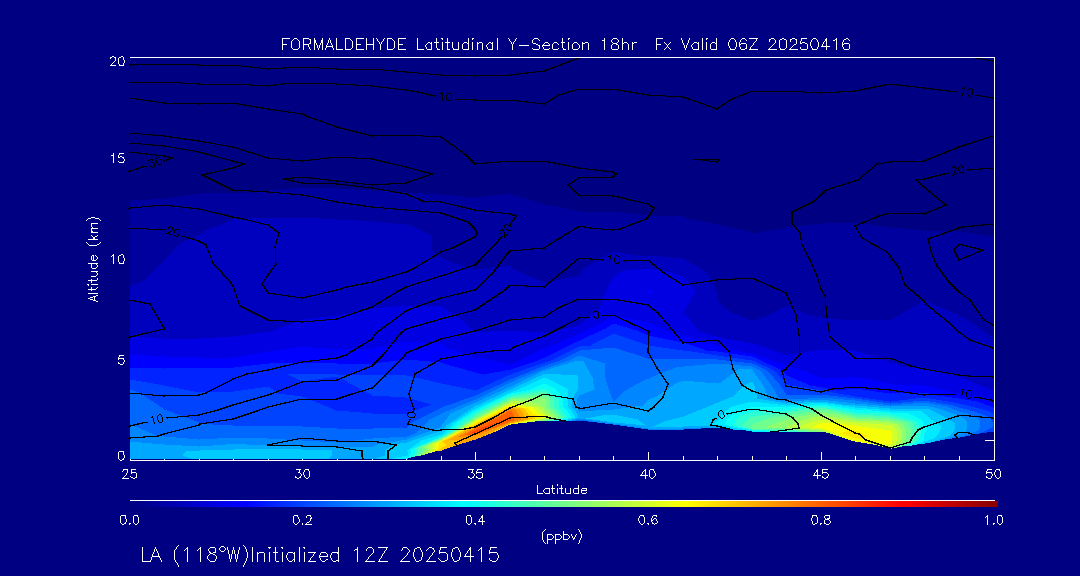The image size is (1080, 576).
Task: Click the colorbar tick label 0.4
Action: pyautogui.click(x=475, y=520)
